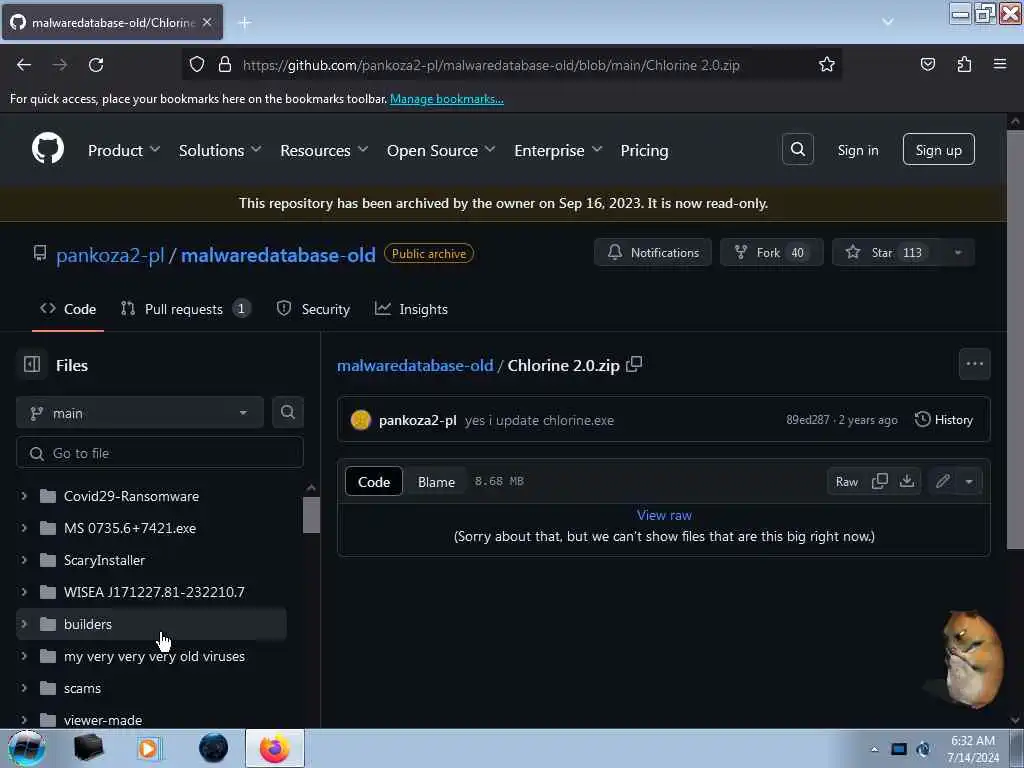Expand the MS 0735.6+7421.exe folder
Viewport: 1024px width, 768px height.
(x=24, y=528)
